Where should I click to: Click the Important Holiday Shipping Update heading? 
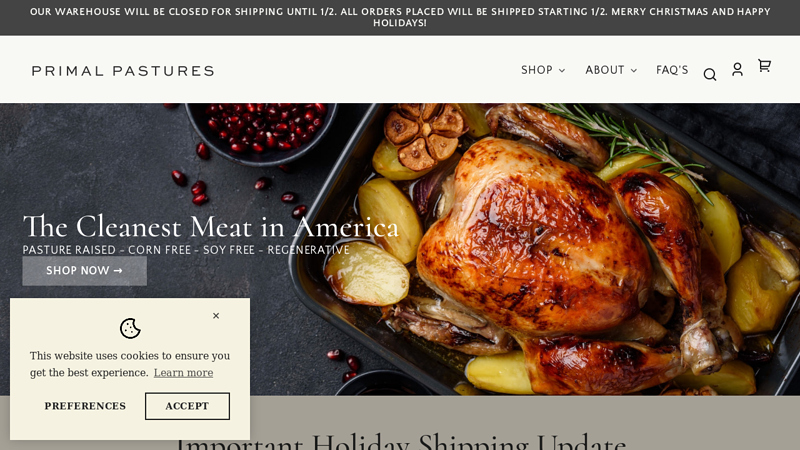click(400, 441)
